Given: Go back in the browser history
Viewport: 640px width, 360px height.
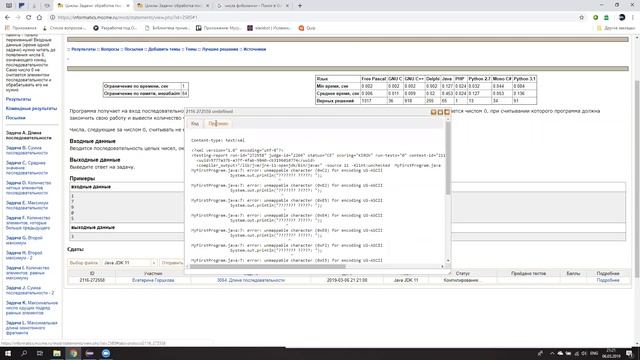Looking at the screenshot, I should [x=7, y=18].
